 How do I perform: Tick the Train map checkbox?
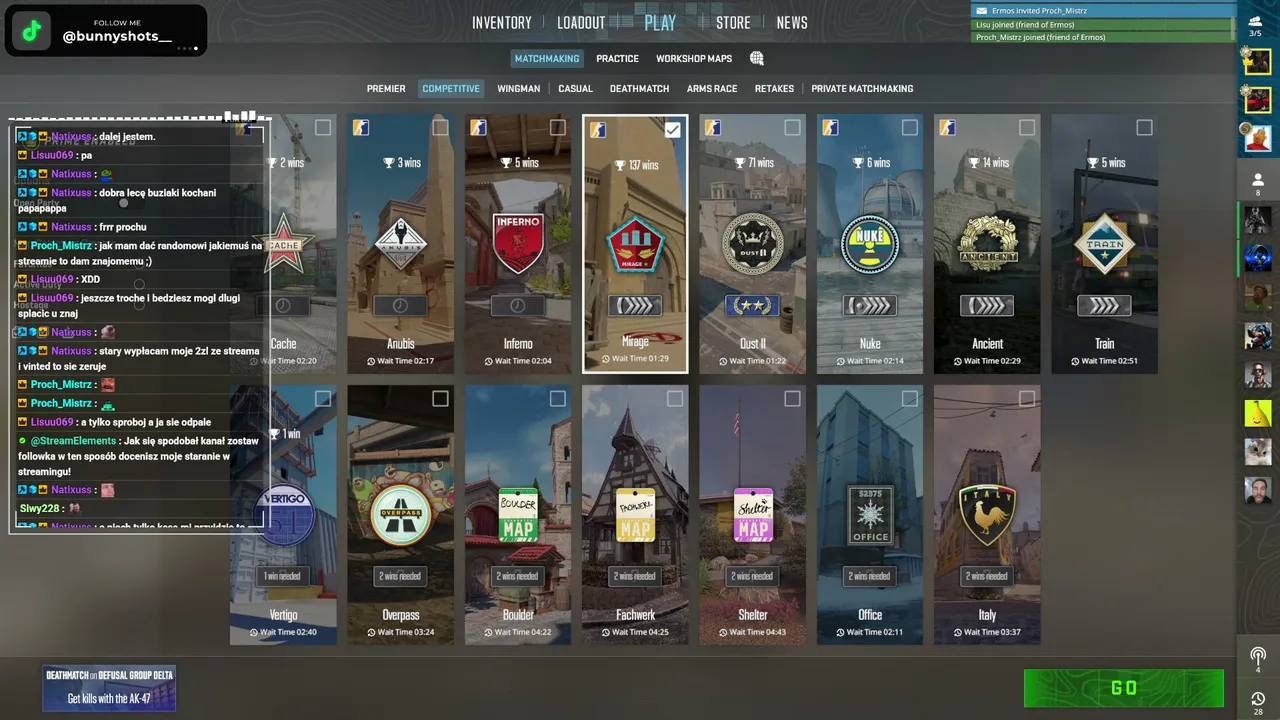[1144, 127]
